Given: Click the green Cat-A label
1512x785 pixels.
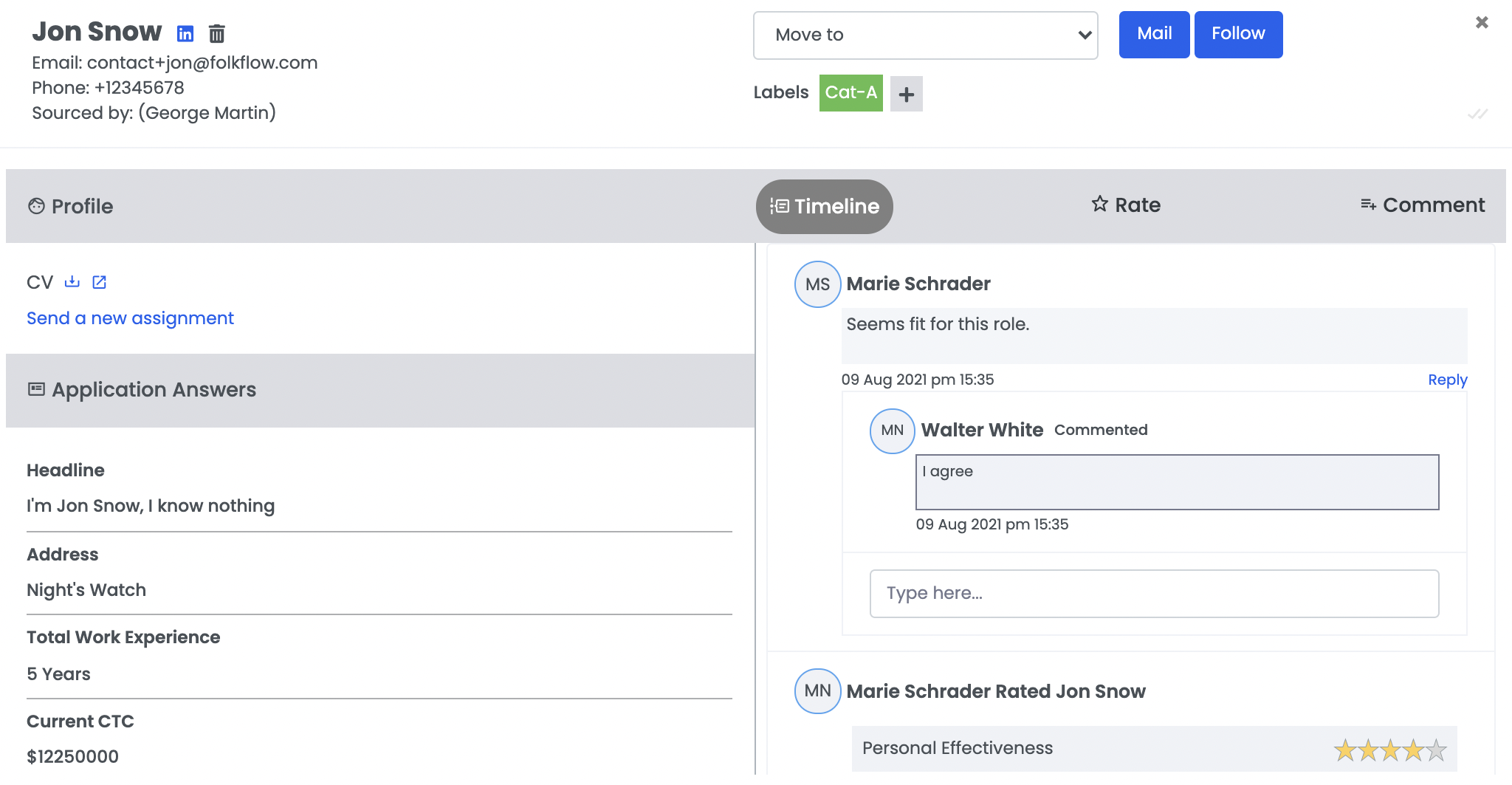Looking at the screenshot, I should [x=850, y=93].
